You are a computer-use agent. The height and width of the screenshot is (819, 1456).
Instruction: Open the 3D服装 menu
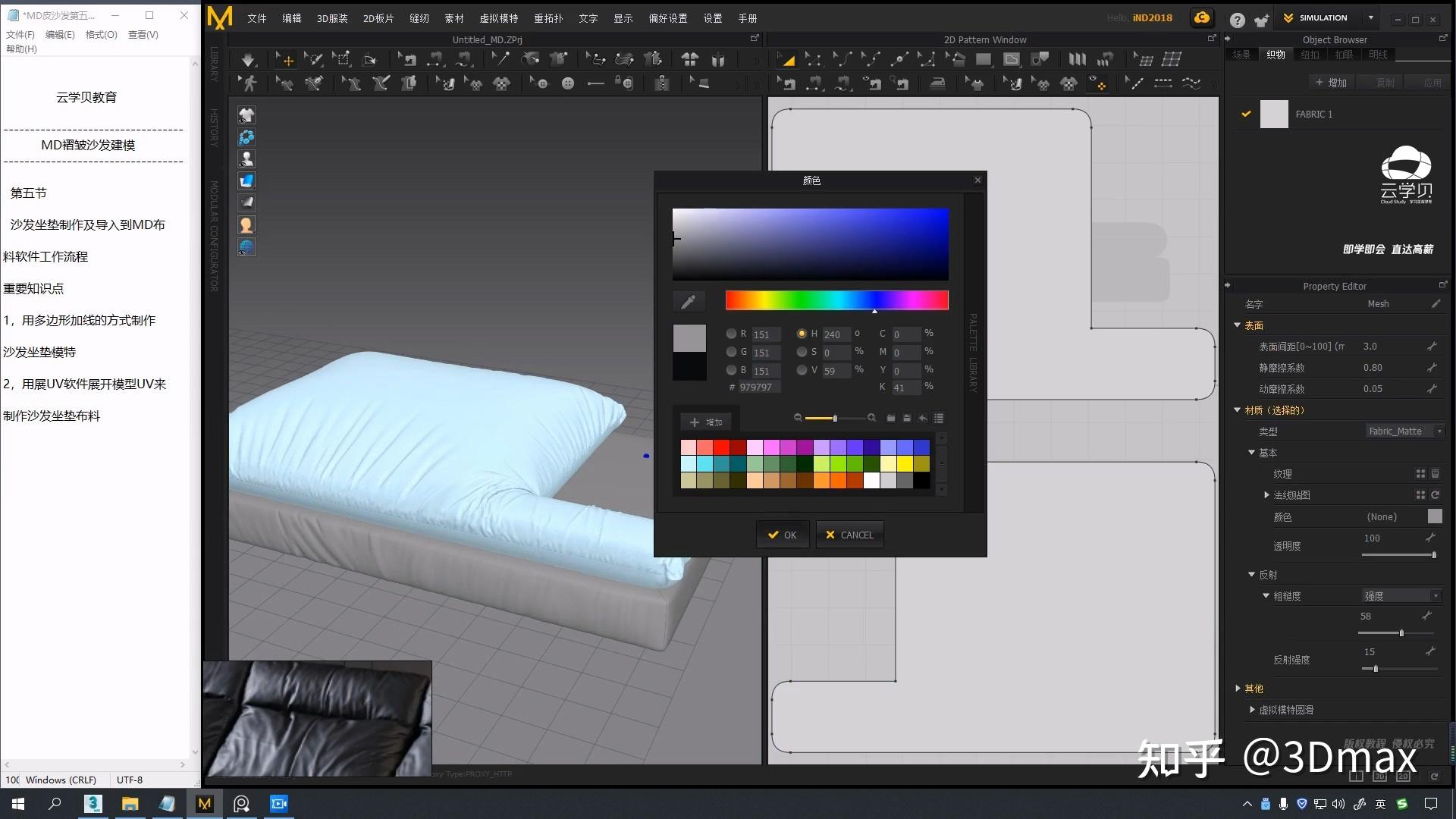332,18
